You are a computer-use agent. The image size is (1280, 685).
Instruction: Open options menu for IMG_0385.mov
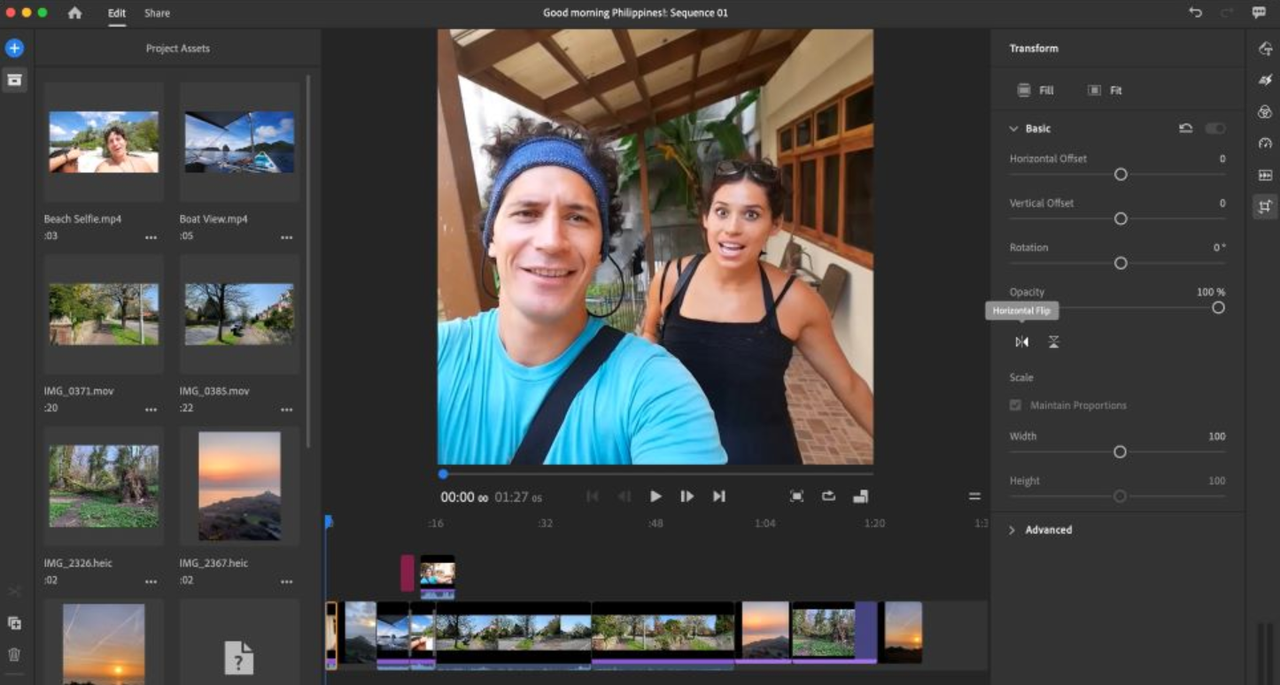tap(287, 410)
